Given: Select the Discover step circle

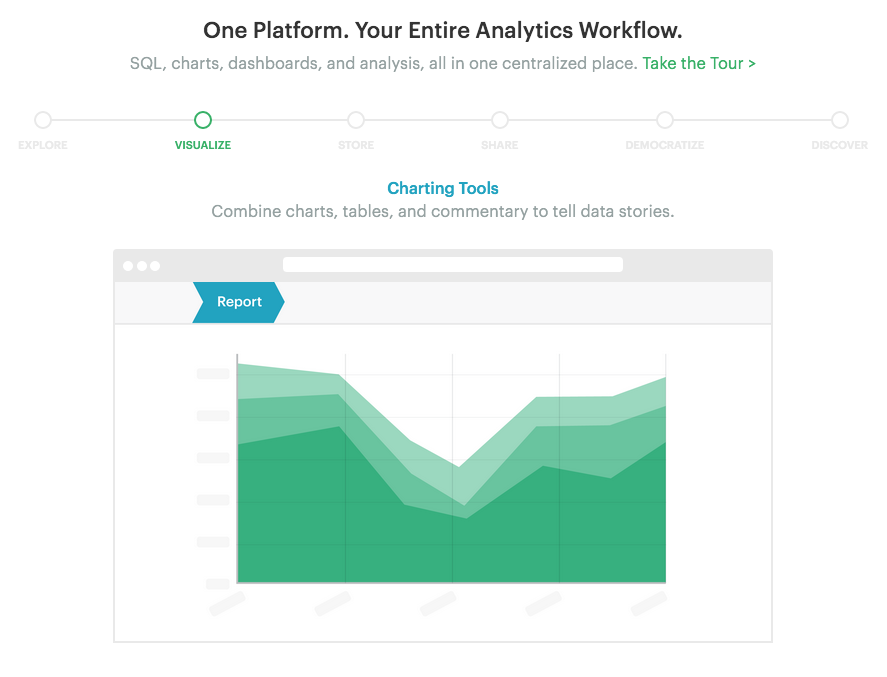Looking at the screenshot, I should tap(839, 120).
